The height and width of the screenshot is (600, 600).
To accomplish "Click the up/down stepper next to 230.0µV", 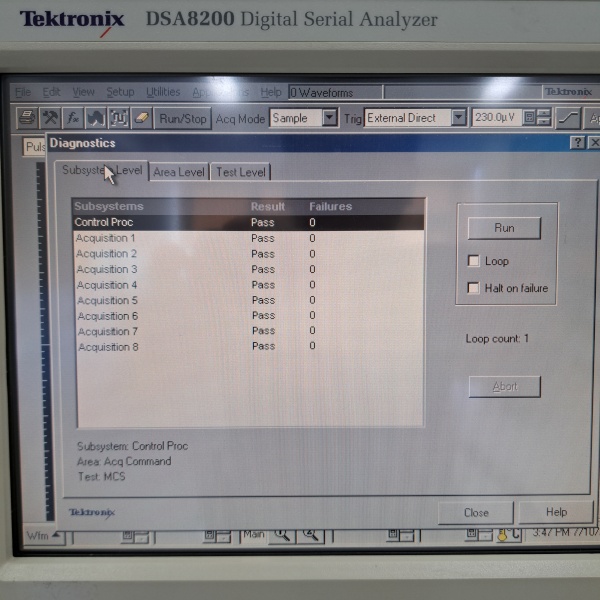I will (x=543, y=117).
